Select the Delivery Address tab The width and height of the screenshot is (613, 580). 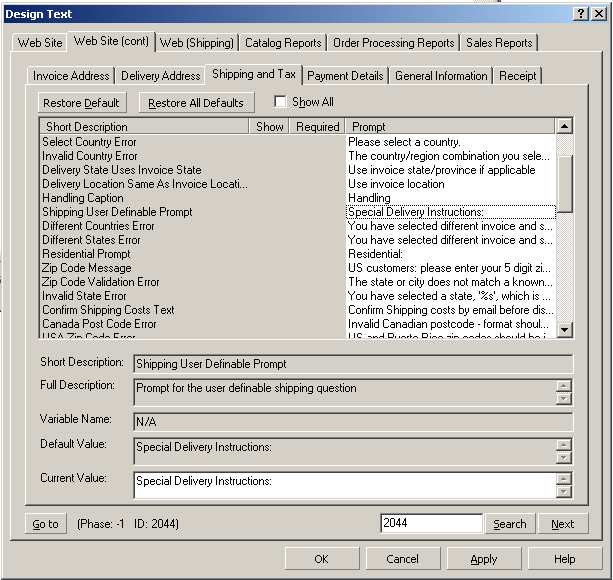160,76
